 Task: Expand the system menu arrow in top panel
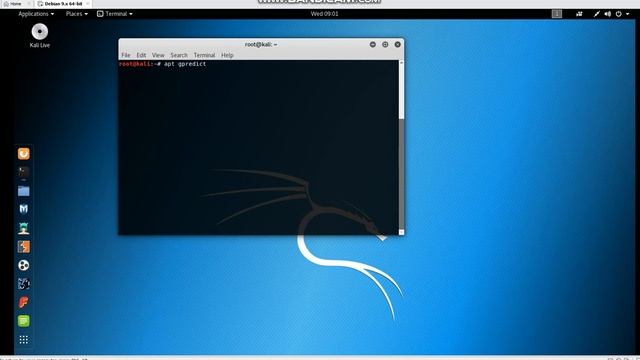click(x=628, y=14)
